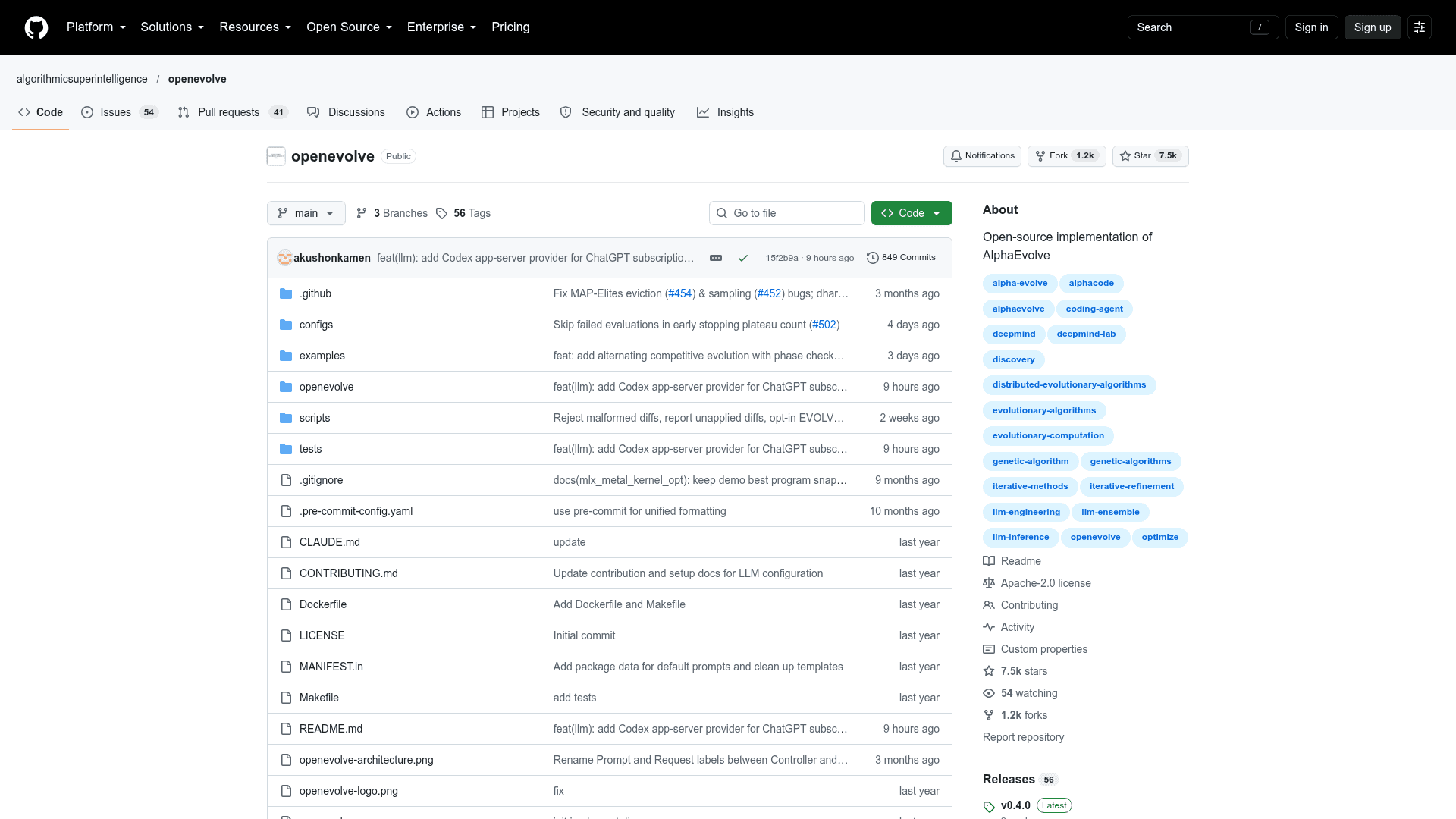Expand the hidden commit message ellipsis
The height and width of the screenshot is (819, 1456).
(716, 258)
